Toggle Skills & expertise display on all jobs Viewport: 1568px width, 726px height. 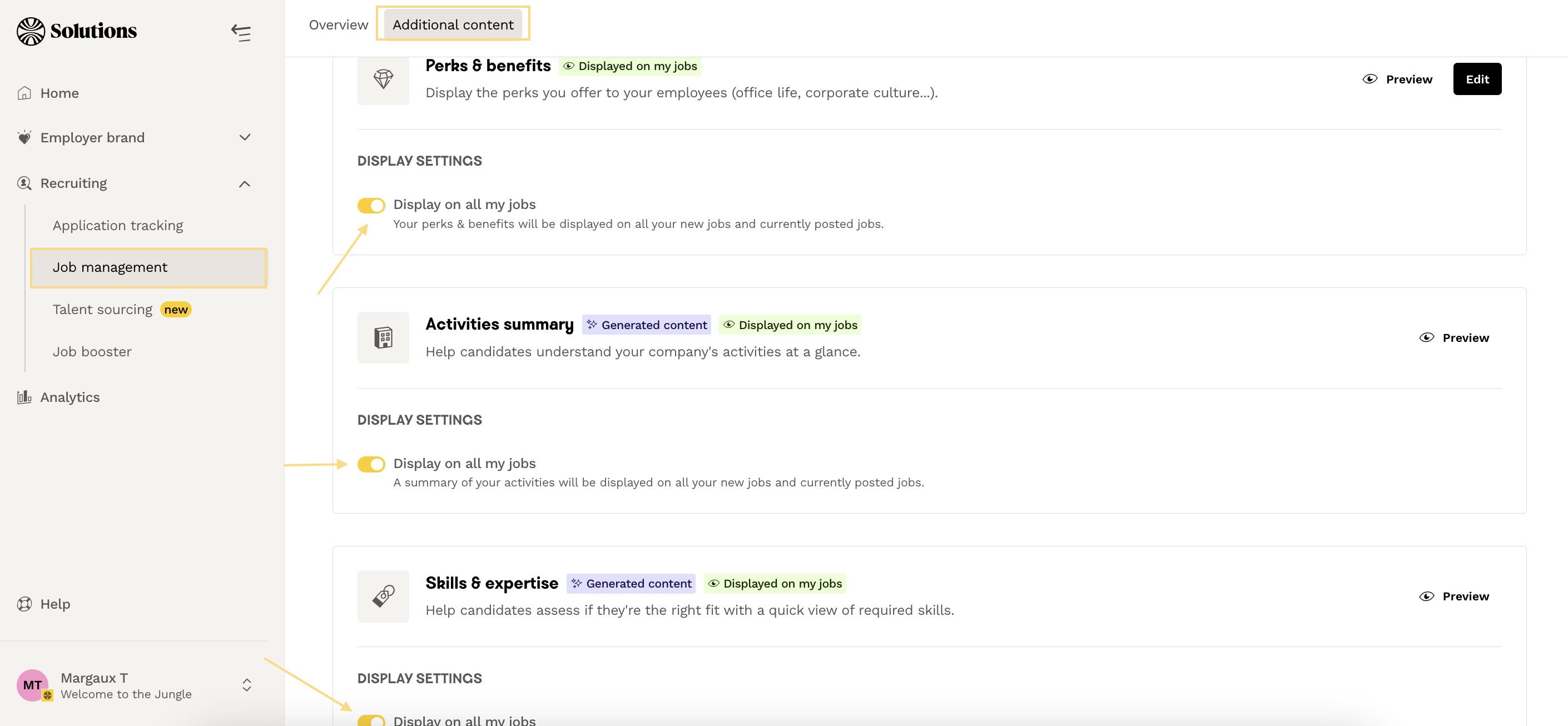tap(371, 720)
